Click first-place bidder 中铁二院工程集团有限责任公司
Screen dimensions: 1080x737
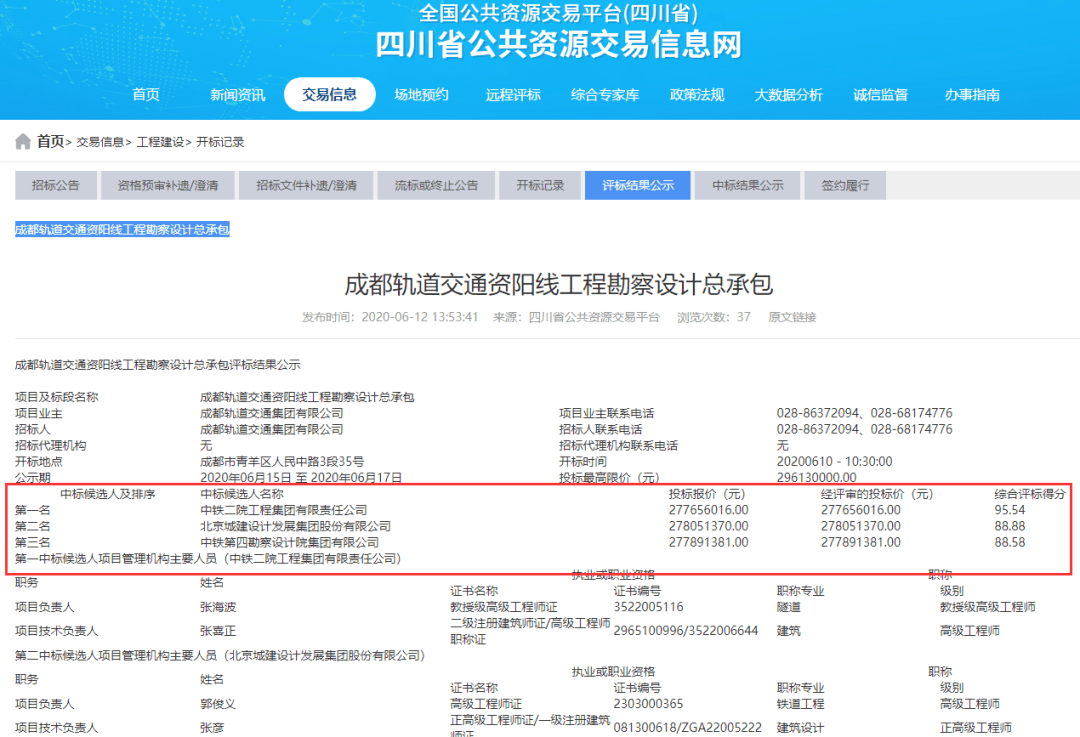click(284, 510)
